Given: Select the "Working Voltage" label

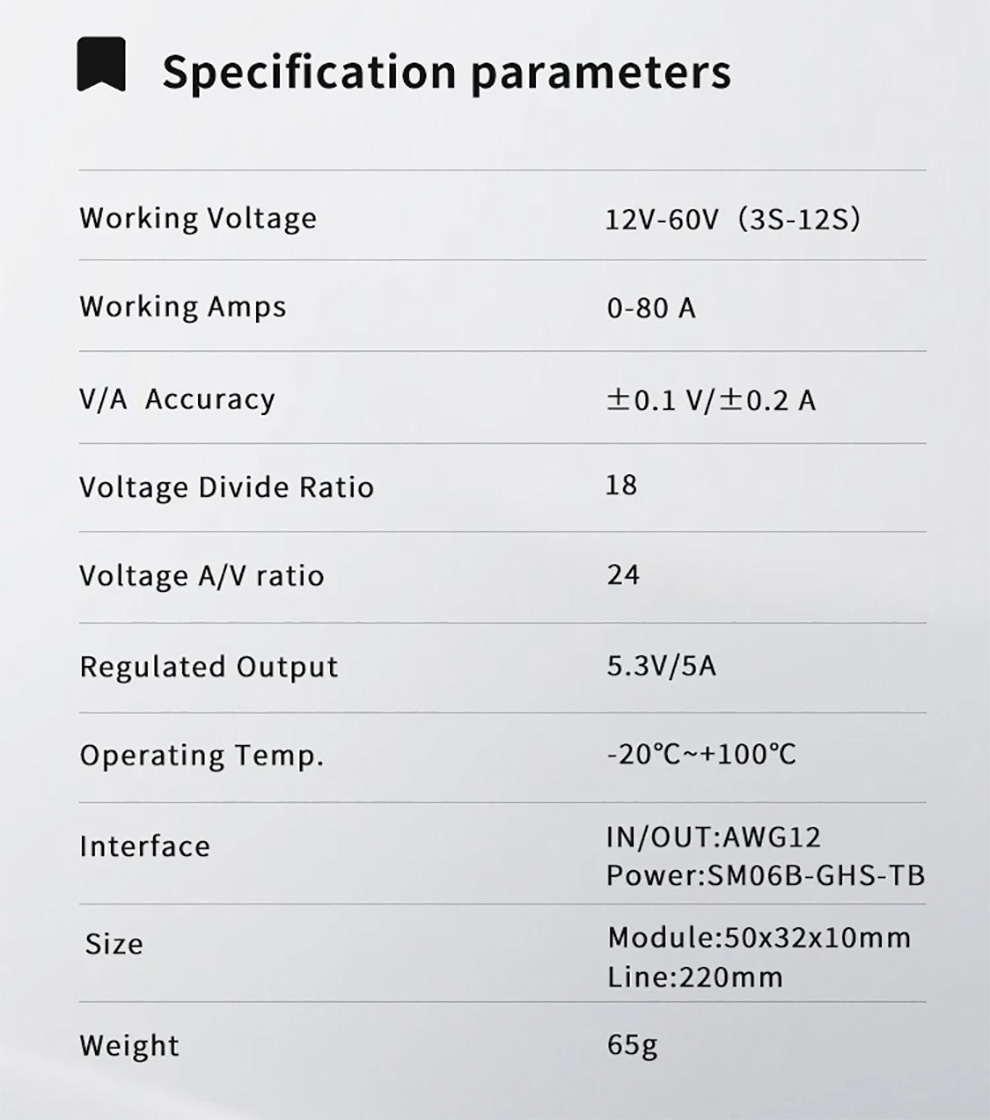Looking at the screenshot, I should 198,218.
